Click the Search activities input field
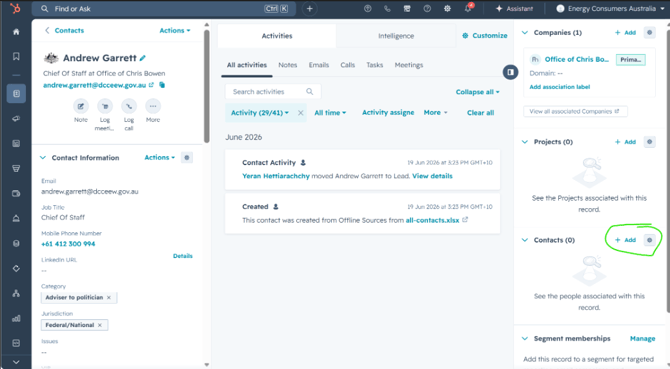This screenshot has height=369, width=670. [273, 91]
